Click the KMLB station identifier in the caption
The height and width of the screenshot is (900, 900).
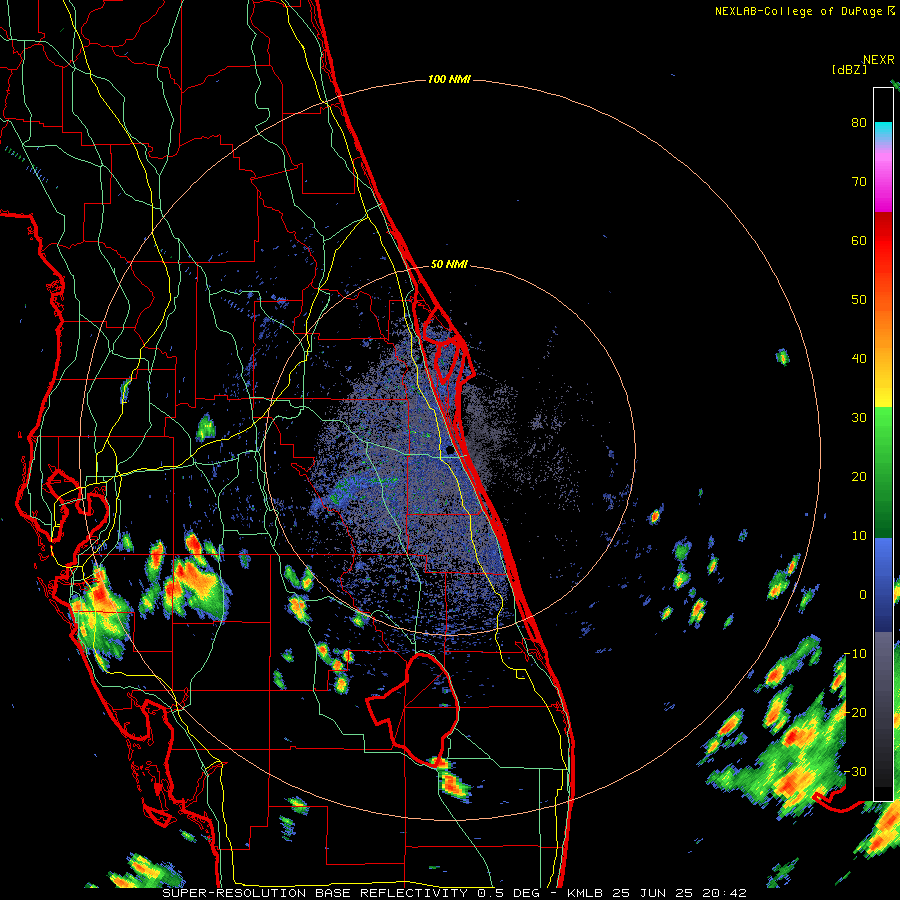(586, 893)
